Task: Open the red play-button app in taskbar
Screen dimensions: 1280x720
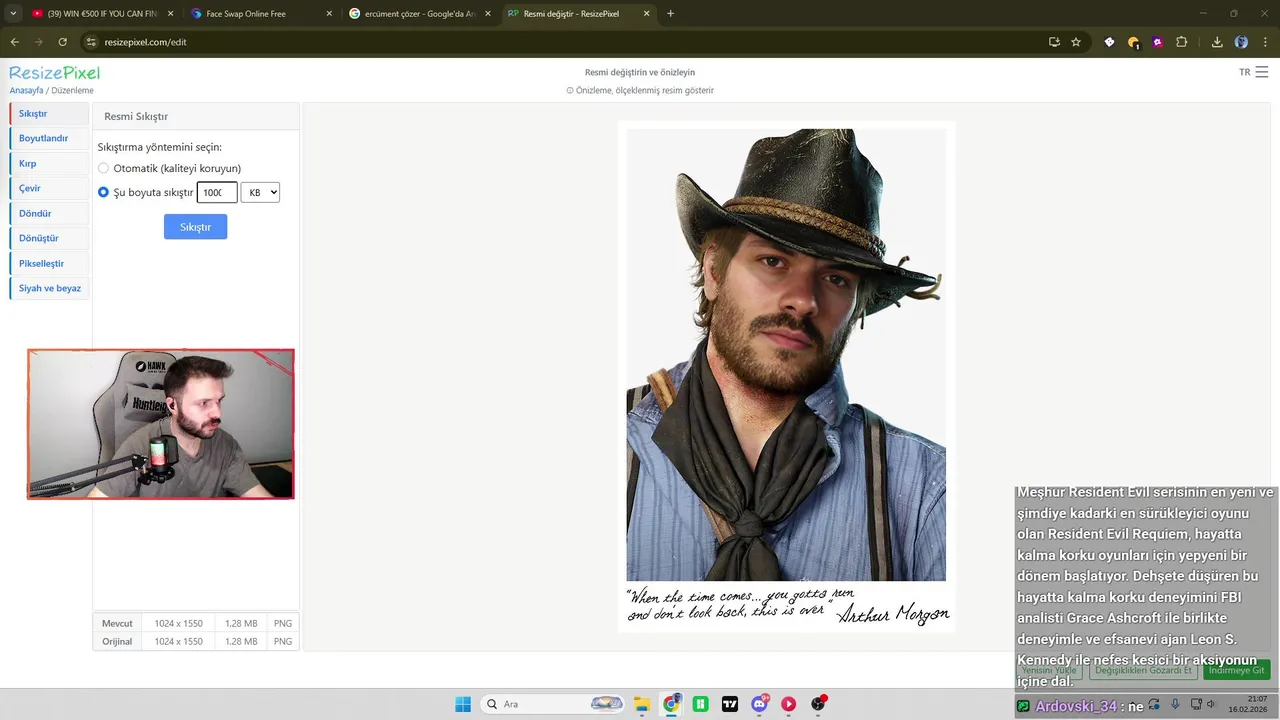Action: [x=789, y=704]
